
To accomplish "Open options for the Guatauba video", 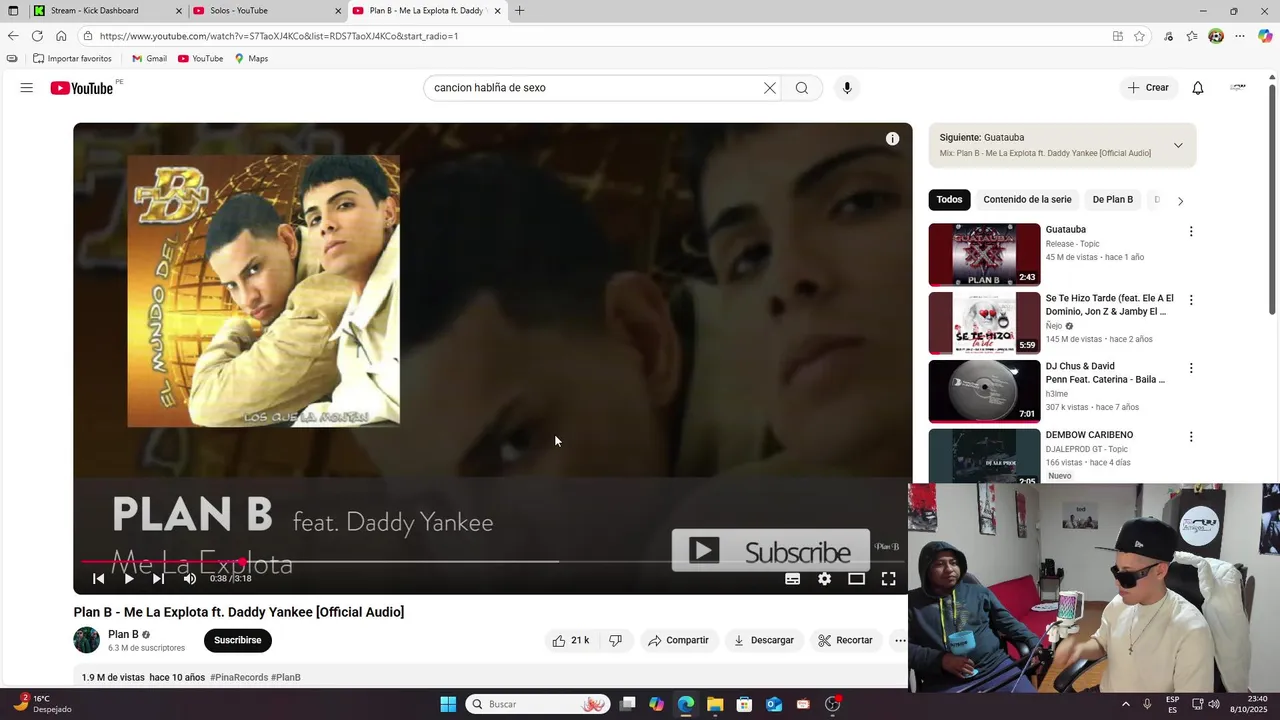I will pyautogui.click(x=1191, y=231).
